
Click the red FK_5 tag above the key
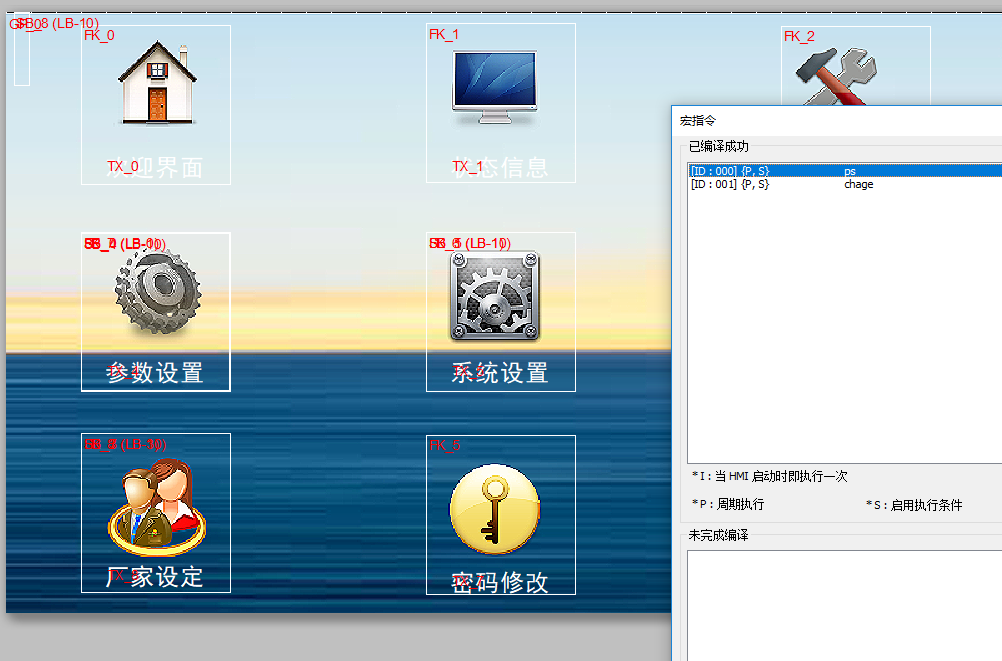click(444, 445)
